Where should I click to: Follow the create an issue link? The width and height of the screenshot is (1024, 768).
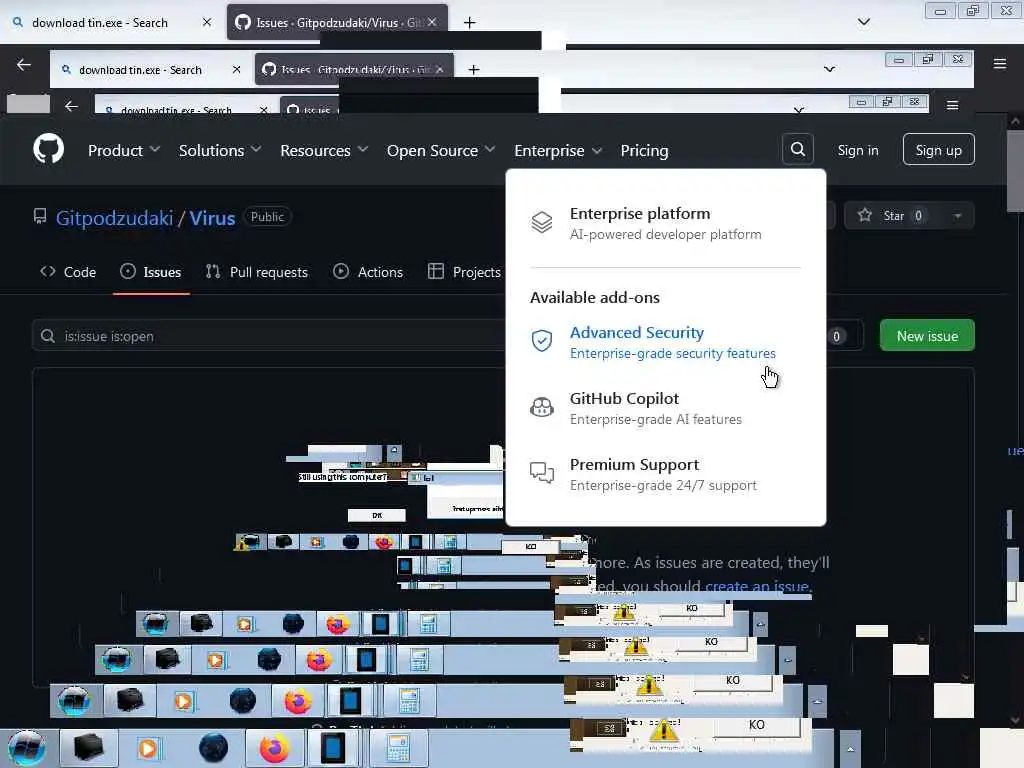(x=758, y=586)
